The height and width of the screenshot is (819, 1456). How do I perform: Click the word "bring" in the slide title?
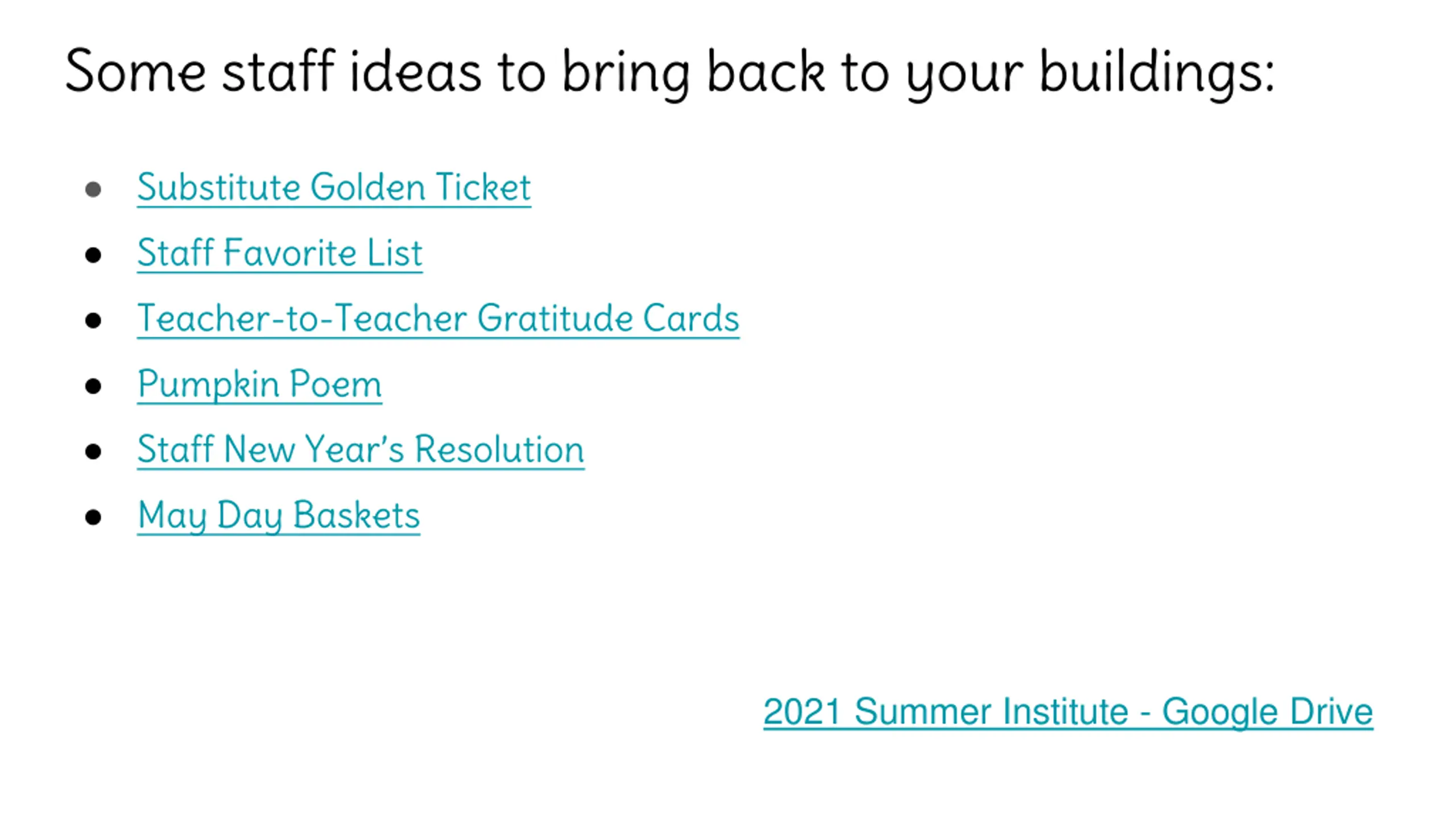[626, 74]
